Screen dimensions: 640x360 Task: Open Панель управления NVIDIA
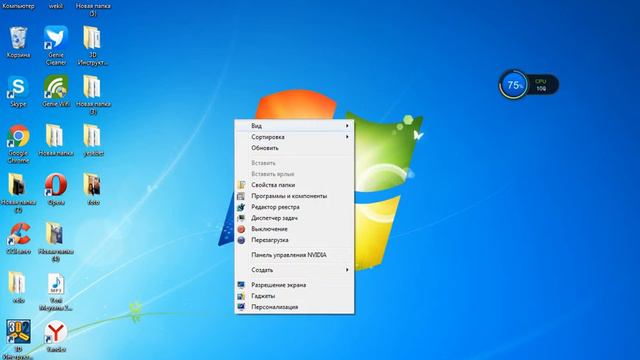coord(294,255)
